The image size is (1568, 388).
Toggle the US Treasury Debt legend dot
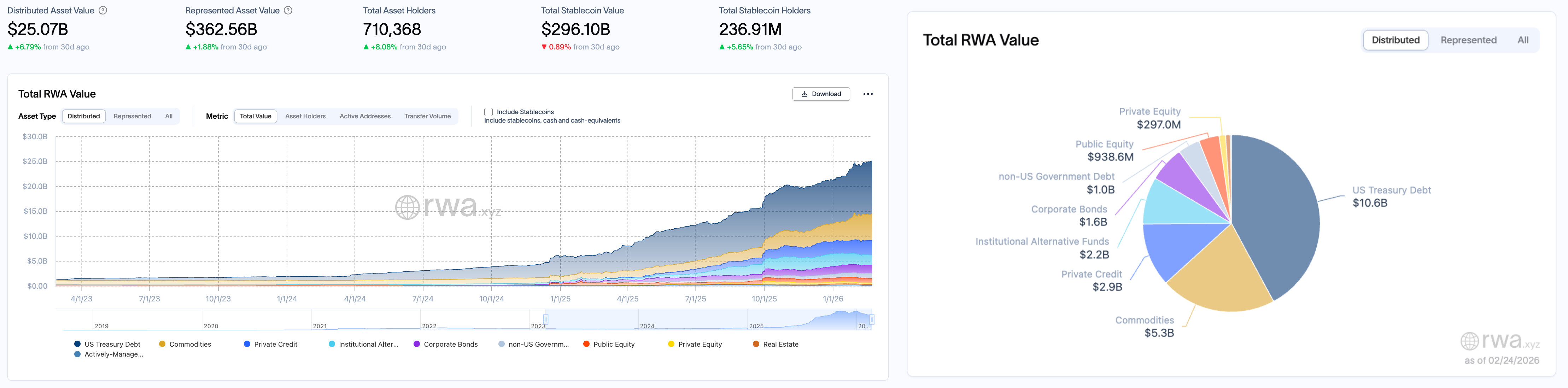77,344
